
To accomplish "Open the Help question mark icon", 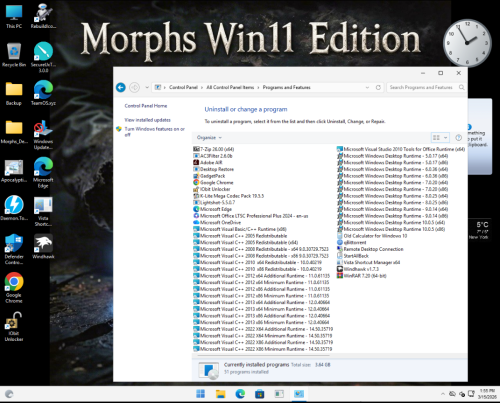I will pos(459,137).
